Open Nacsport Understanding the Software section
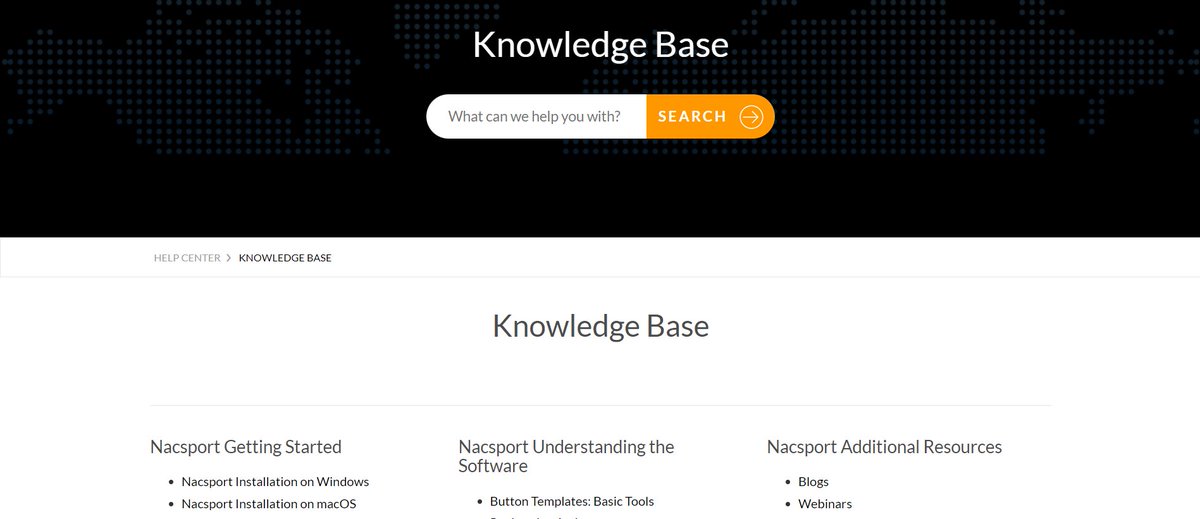1200x519 pixels. pyautogui.click(x=566, y=456)
